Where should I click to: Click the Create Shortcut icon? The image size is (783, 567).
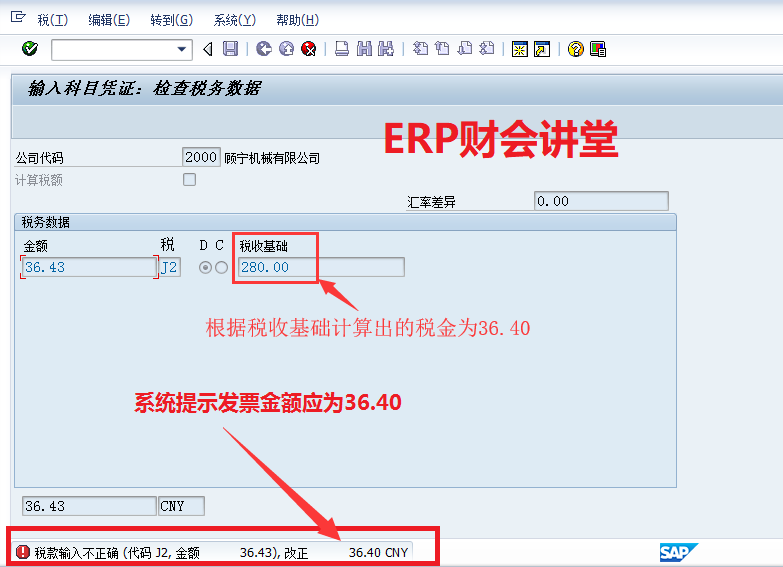pyautogui.click(x=542, y=49)
